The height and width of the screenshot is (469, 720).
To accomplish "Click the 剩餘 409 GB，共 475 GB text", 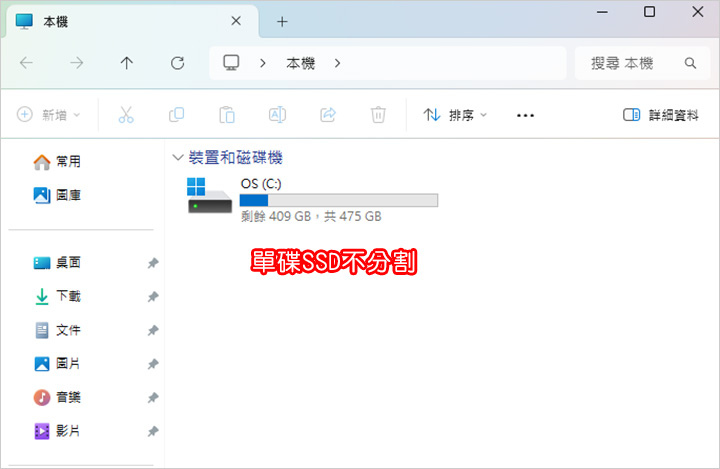I will coord(311,216).
